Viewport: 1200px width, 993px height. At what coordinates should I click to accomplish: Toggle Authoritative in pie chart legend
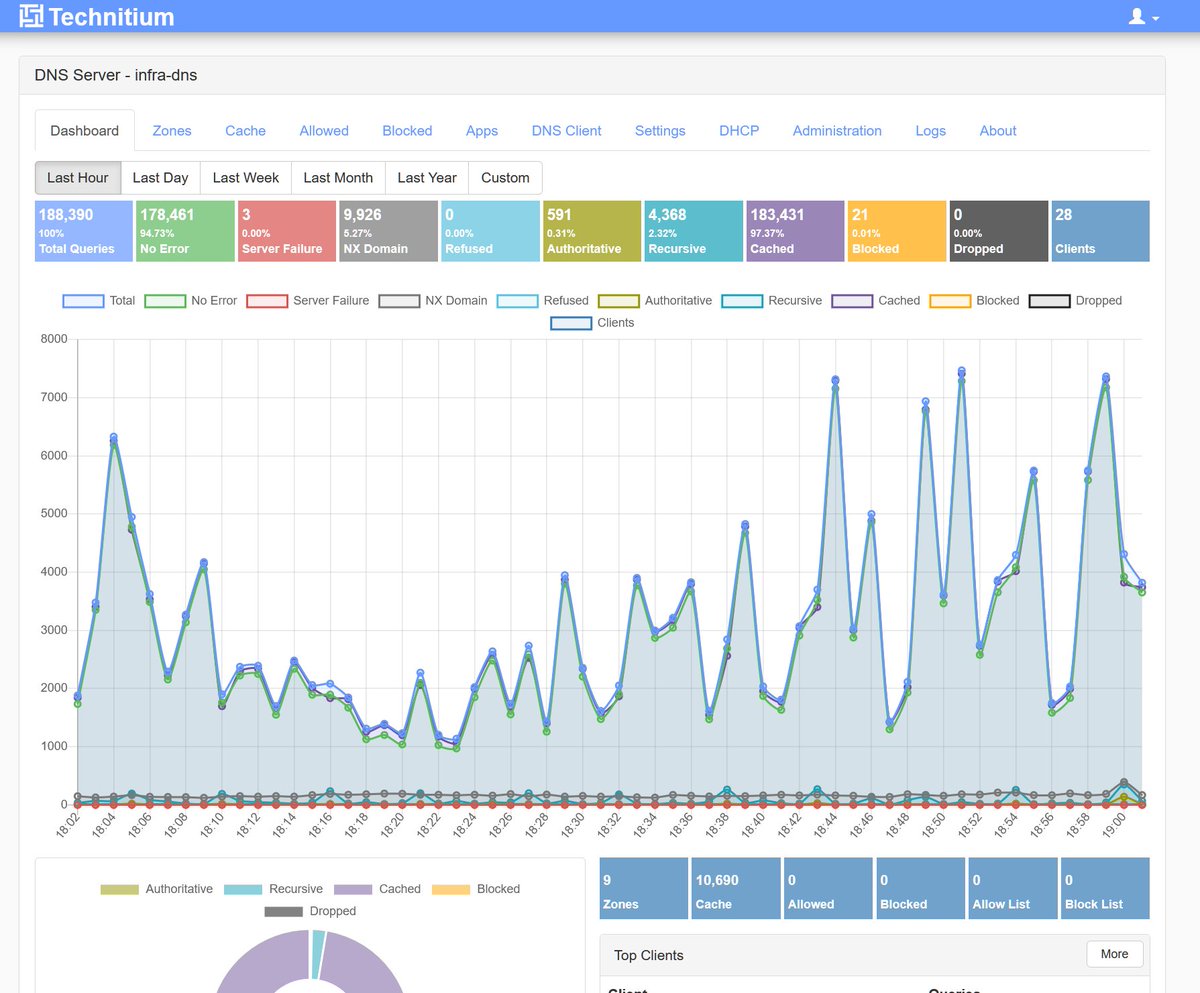coord(157,889)
